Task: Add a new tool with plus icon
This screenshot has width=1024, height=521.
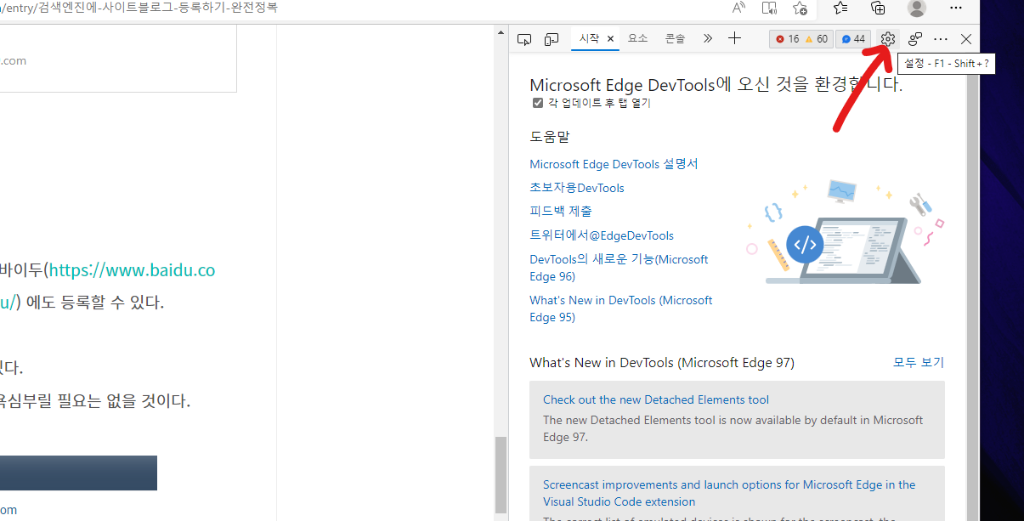Action: pyautogui.click(x=735, y=39)
